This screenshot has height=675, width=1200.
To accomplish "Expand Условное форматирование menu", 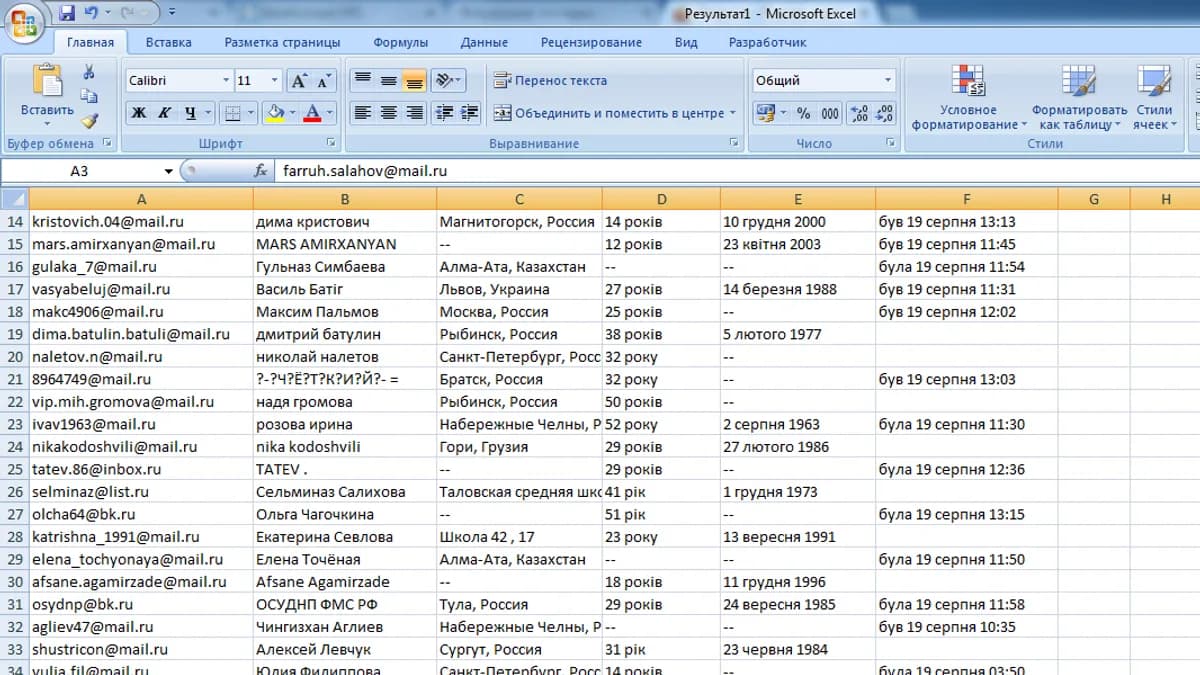I will click(x=969, y=97).
